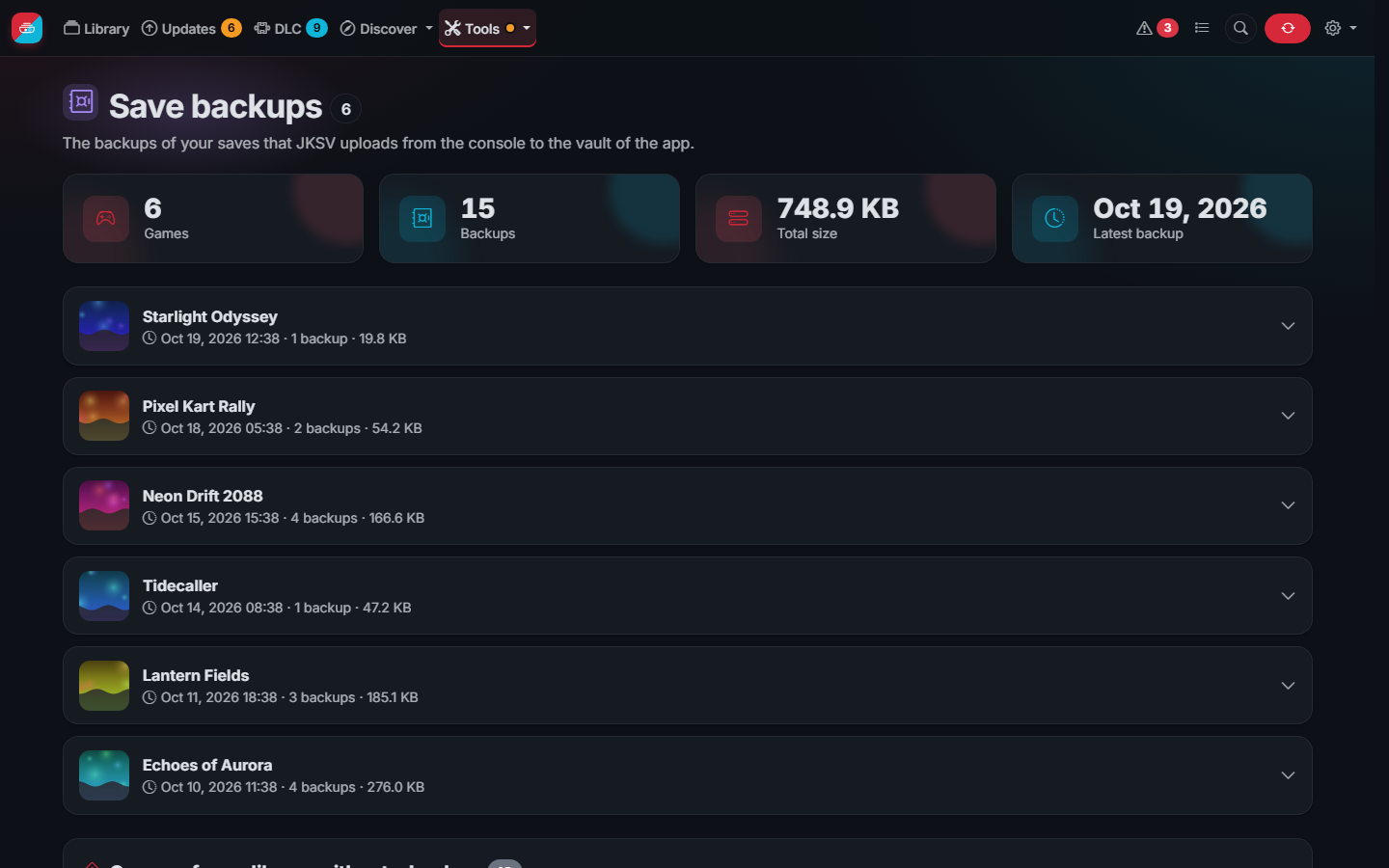The image size is (1389, 868).
Task: Click the Echoes of Aurora game thumbnail
Action: tap(104, 775)
